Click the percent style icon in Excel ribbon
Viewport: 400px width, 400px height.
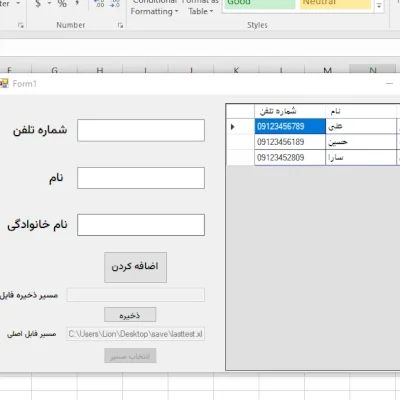click(62, 4)
